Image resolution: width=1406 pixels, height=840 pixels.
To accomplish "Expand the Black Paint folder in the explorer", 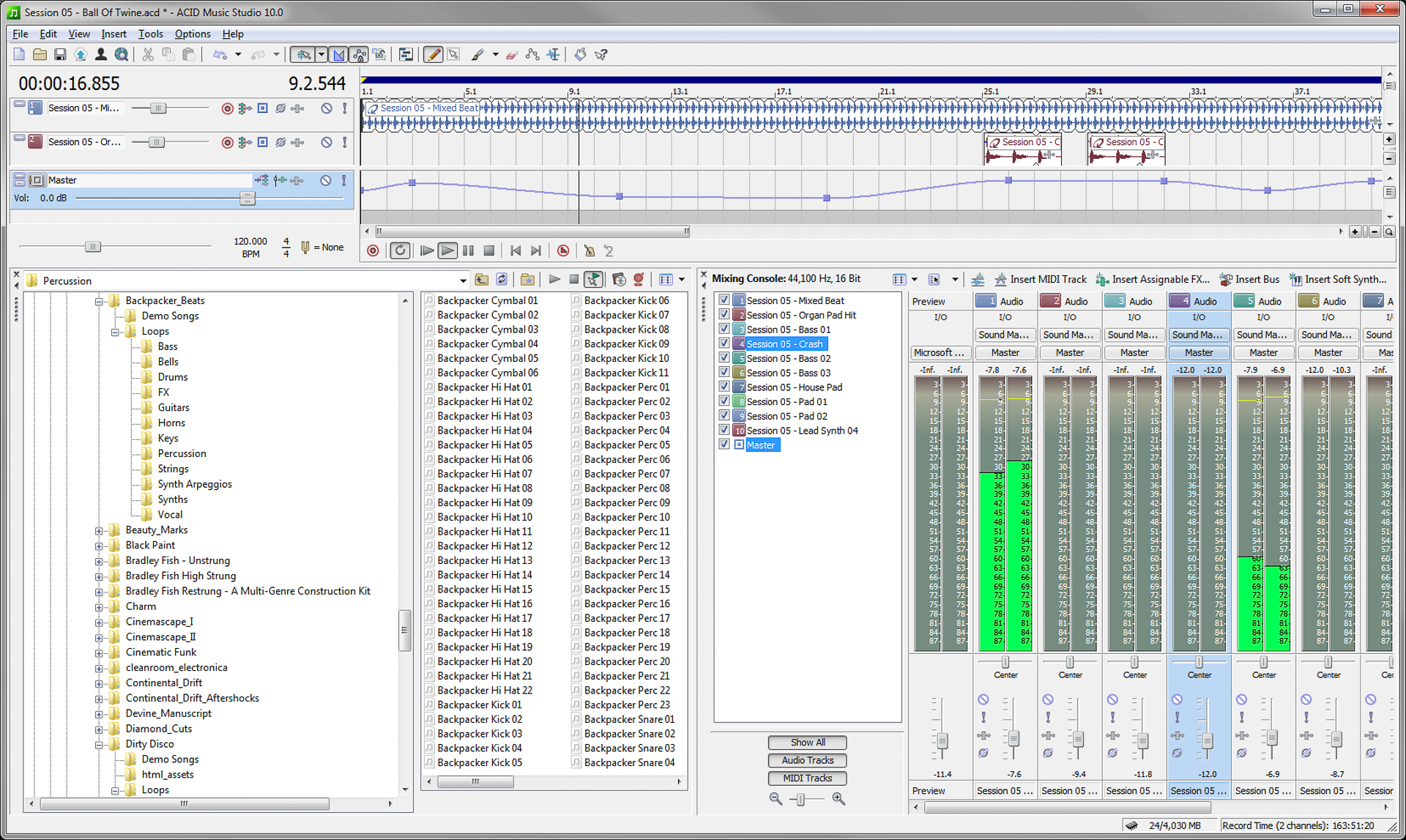I will click(x=100, y=545).
